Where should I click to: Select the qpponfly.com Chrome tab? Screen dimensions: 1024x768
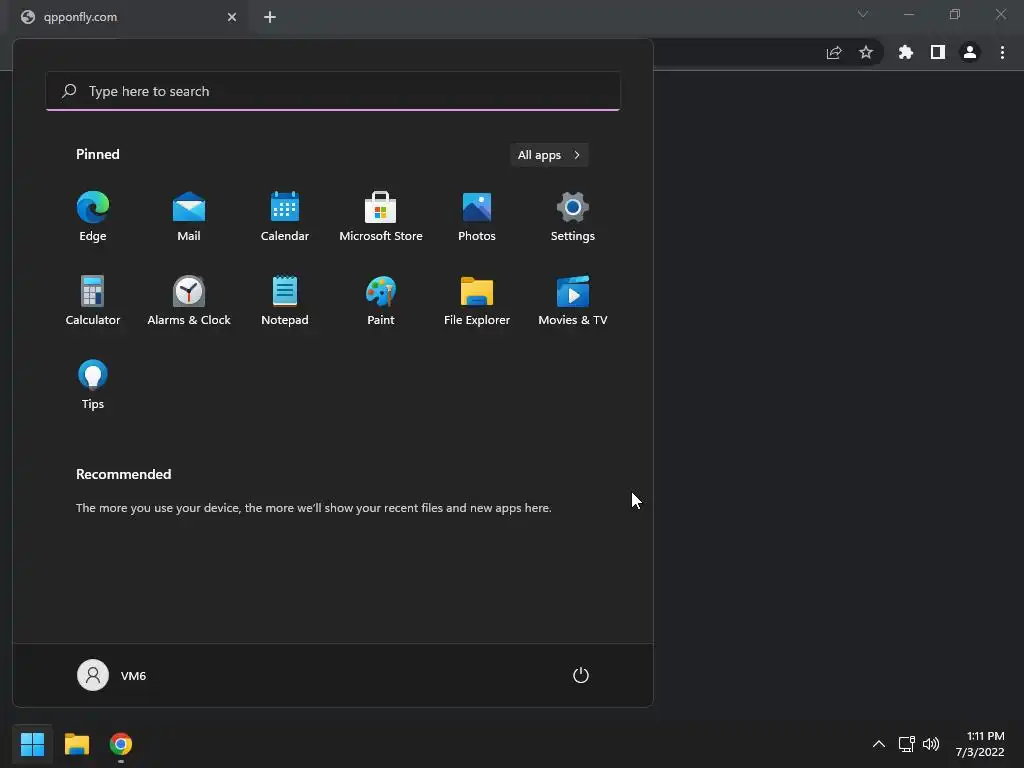[128, 17]
